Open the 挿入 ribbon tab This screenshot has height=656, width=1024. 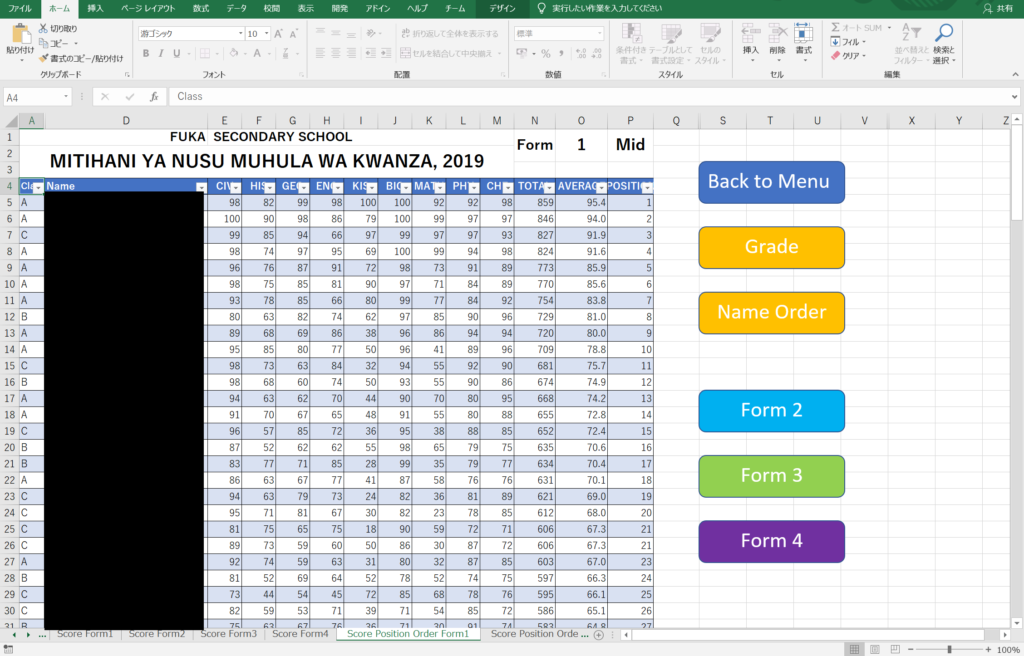95,8
